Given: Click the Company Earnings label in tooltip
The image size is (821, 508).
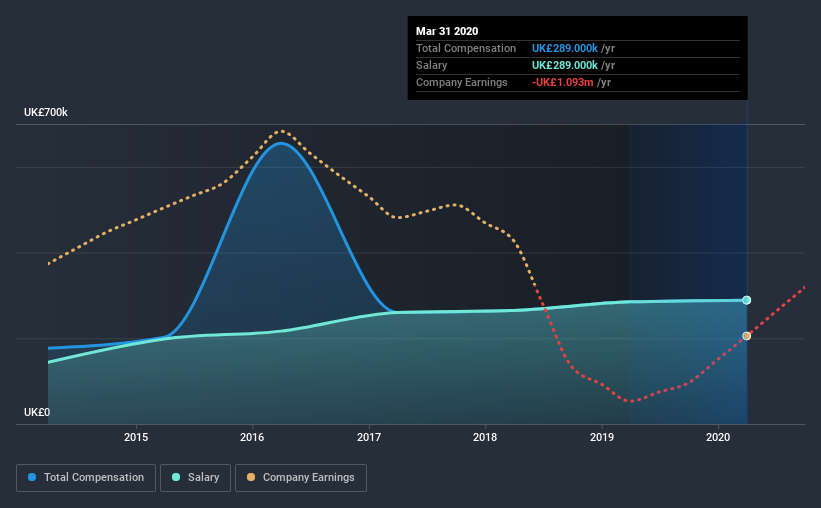Looking at the screenshot, I should point(461,82).
